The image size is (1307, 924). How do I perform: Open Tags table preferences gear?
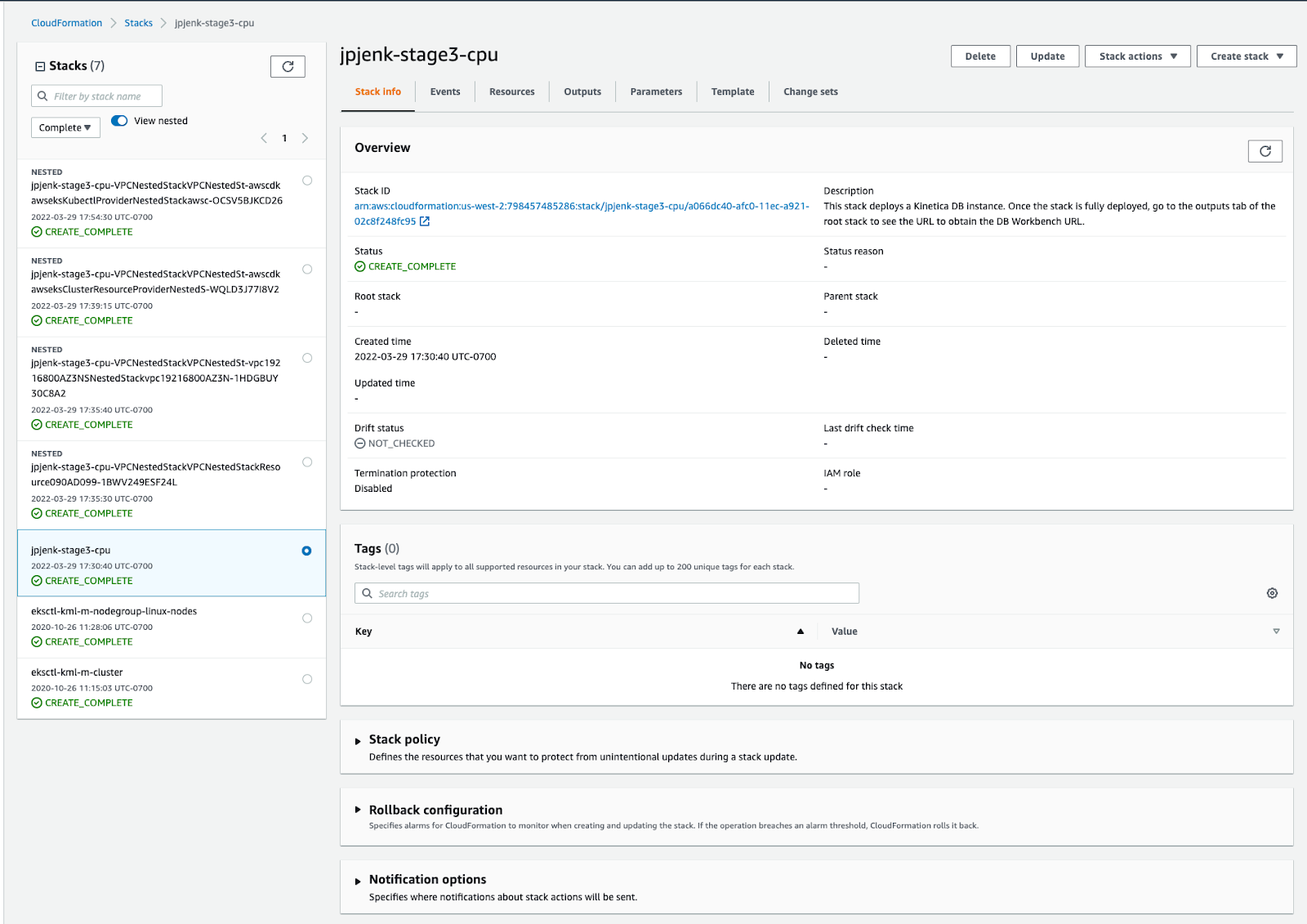1271,593
